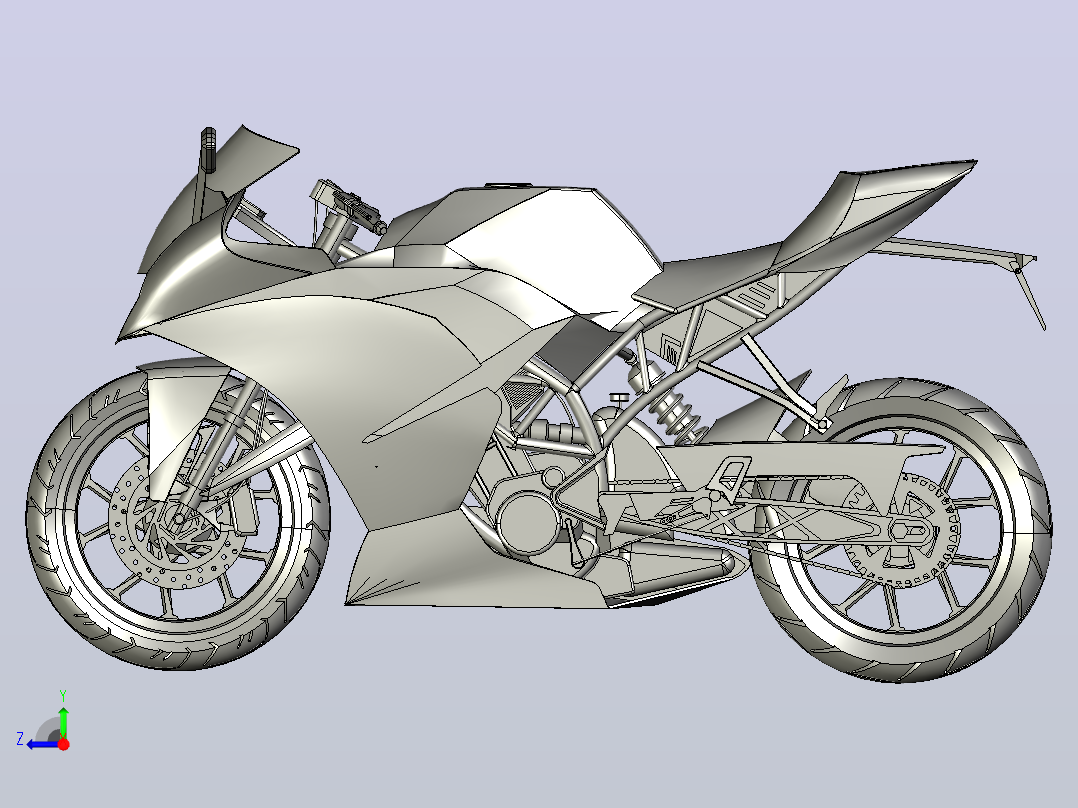Select the rear shock absorber spring

[x=672, y=411]
